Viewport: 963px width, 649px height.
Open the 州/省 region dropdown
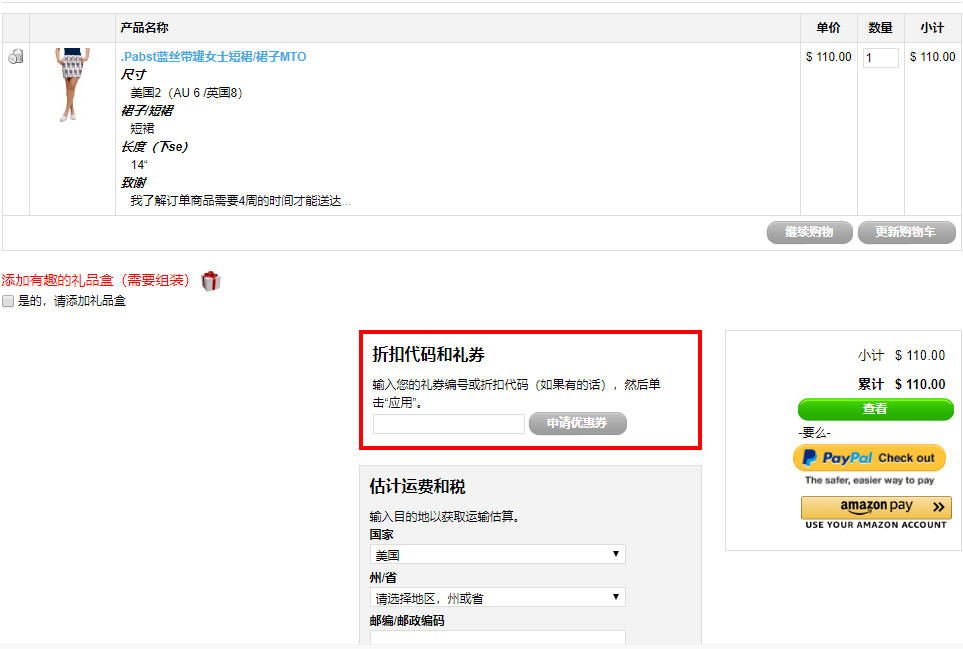(497, 598)
